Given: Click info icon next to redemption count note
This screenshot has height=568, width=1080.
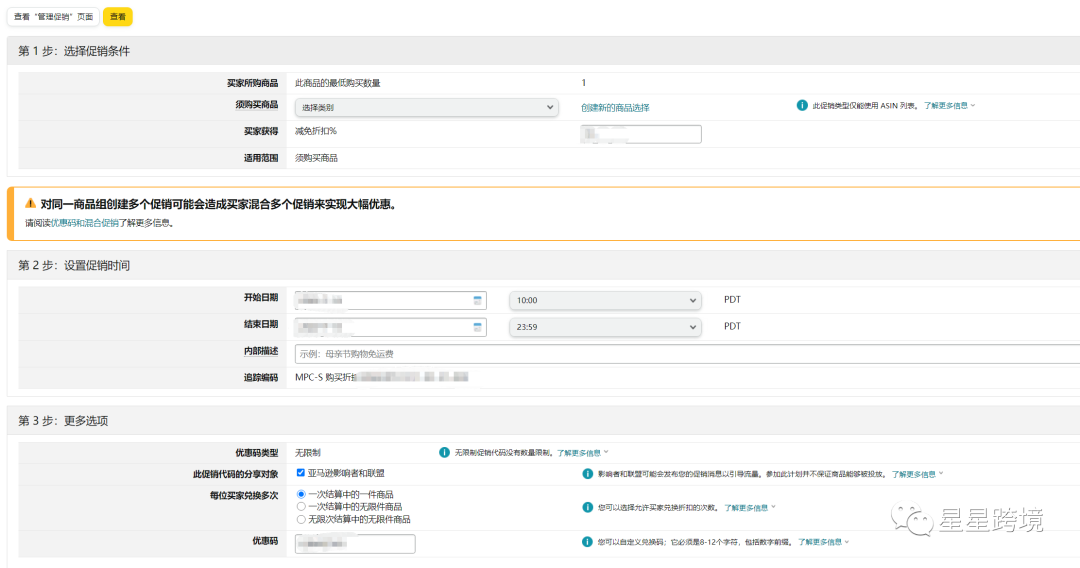Looking at the screenshot, I should point(587,507).
